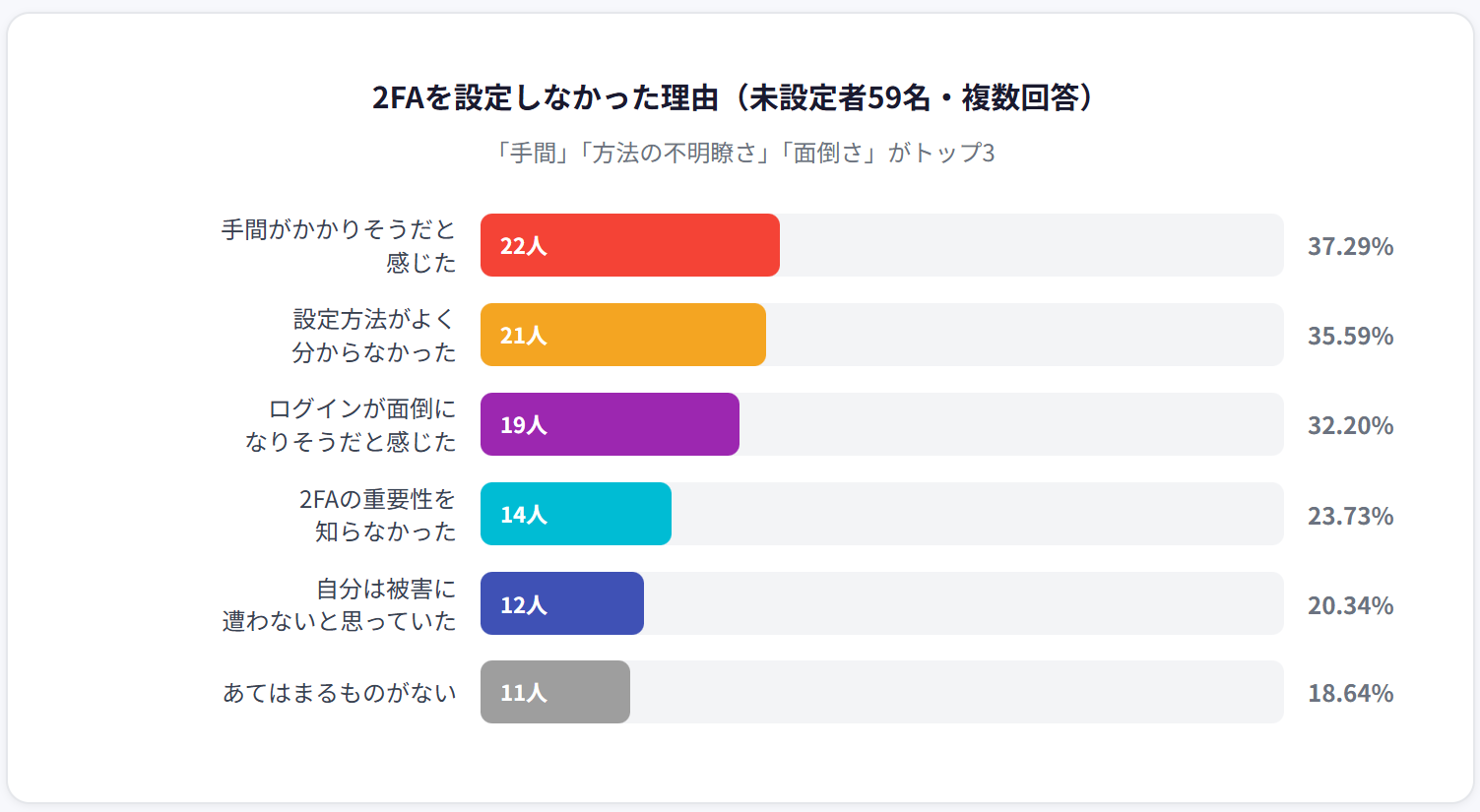Select the purple 19人 bar
Image resolution: width=1480 pixels, height=812 pixels.
coord(610,424)
